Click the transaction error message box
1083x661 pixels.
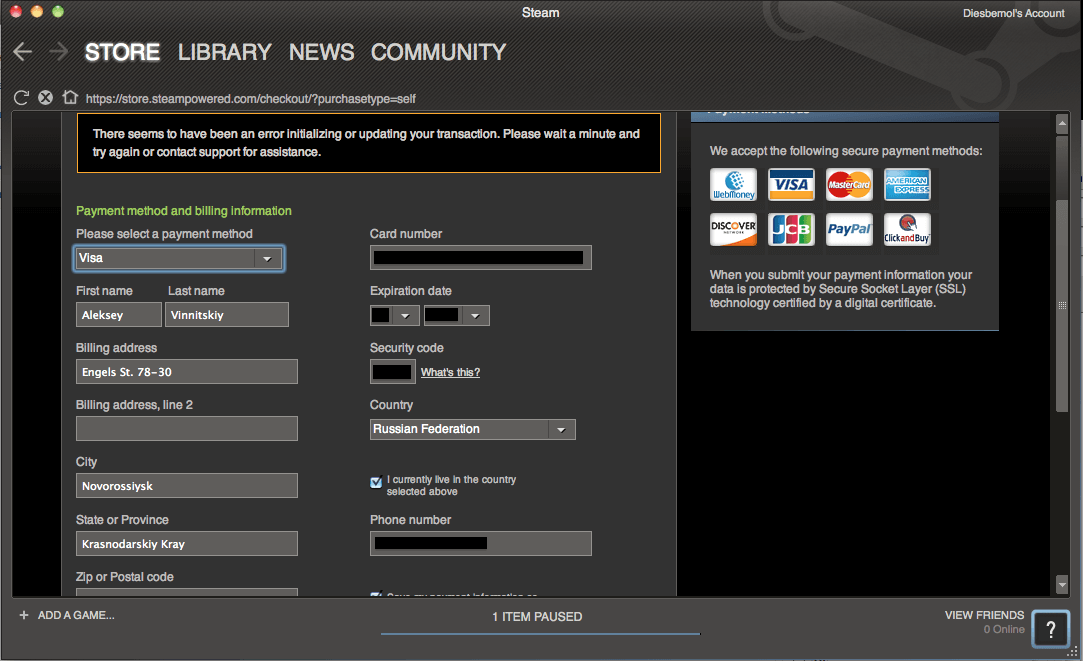[369, 143]
